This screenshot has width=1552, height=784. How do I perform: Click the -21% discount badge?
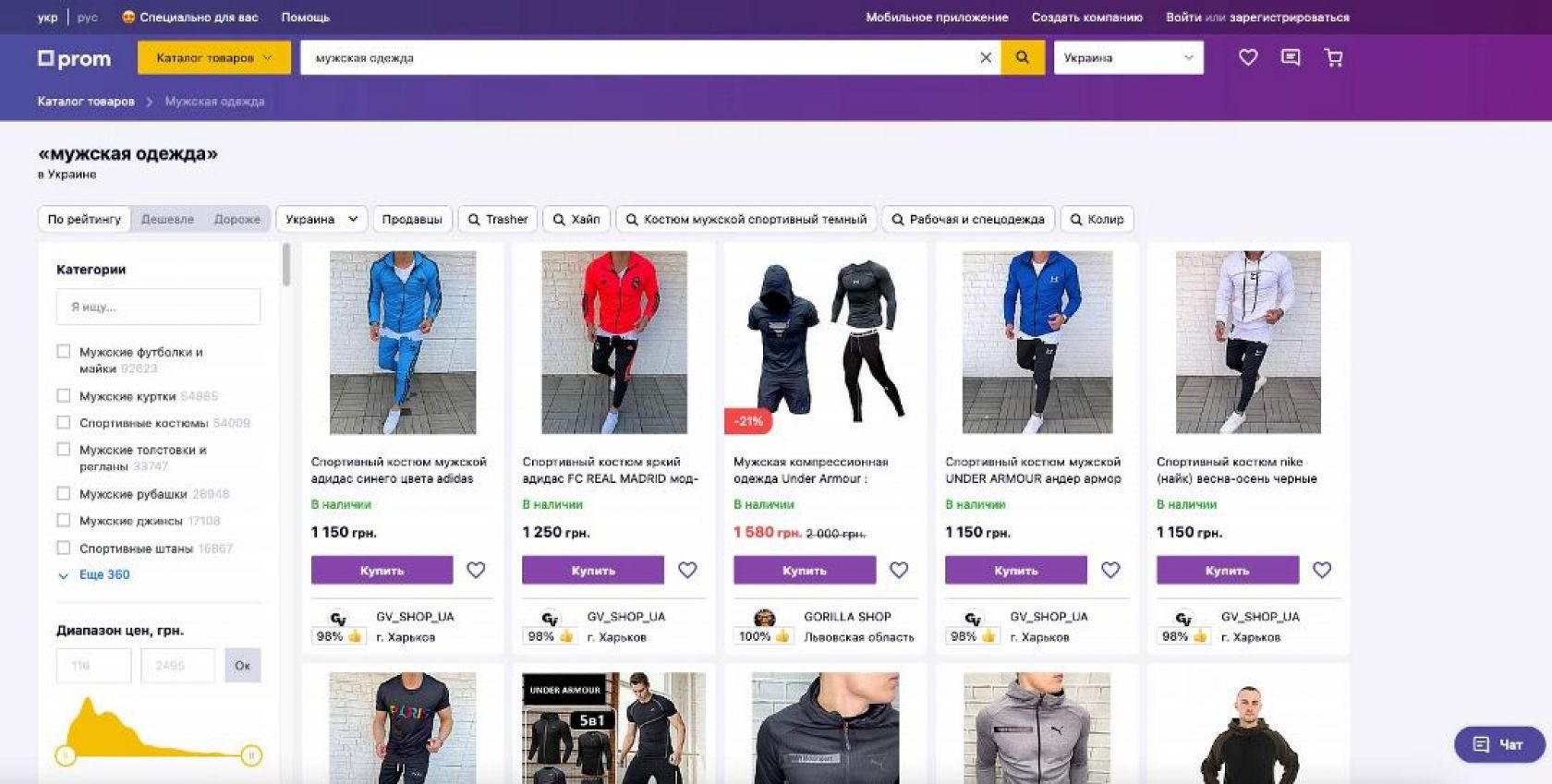click(748, 421)
